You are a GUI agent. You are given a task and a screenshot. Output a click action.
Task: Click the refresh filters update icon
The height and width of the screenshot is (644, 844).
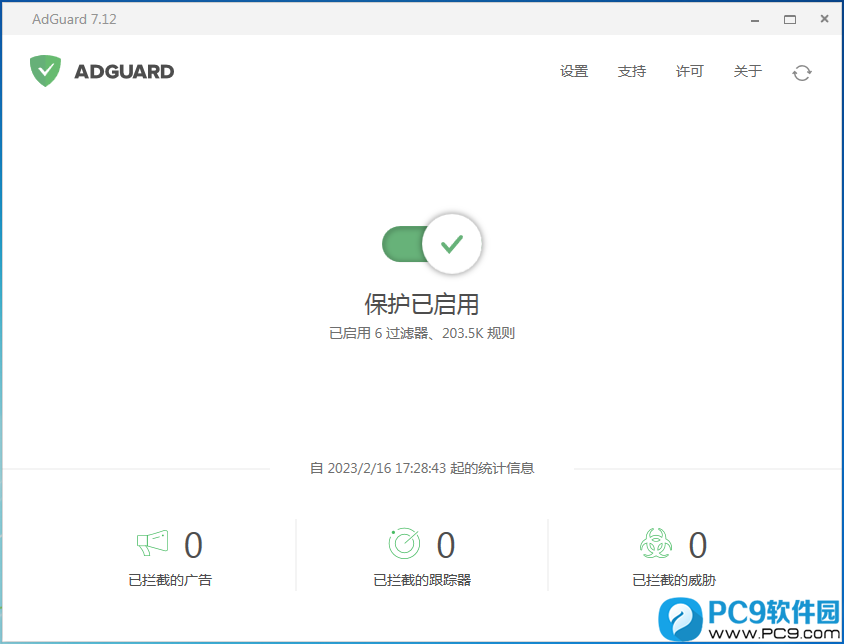click(x=801, y=73)
